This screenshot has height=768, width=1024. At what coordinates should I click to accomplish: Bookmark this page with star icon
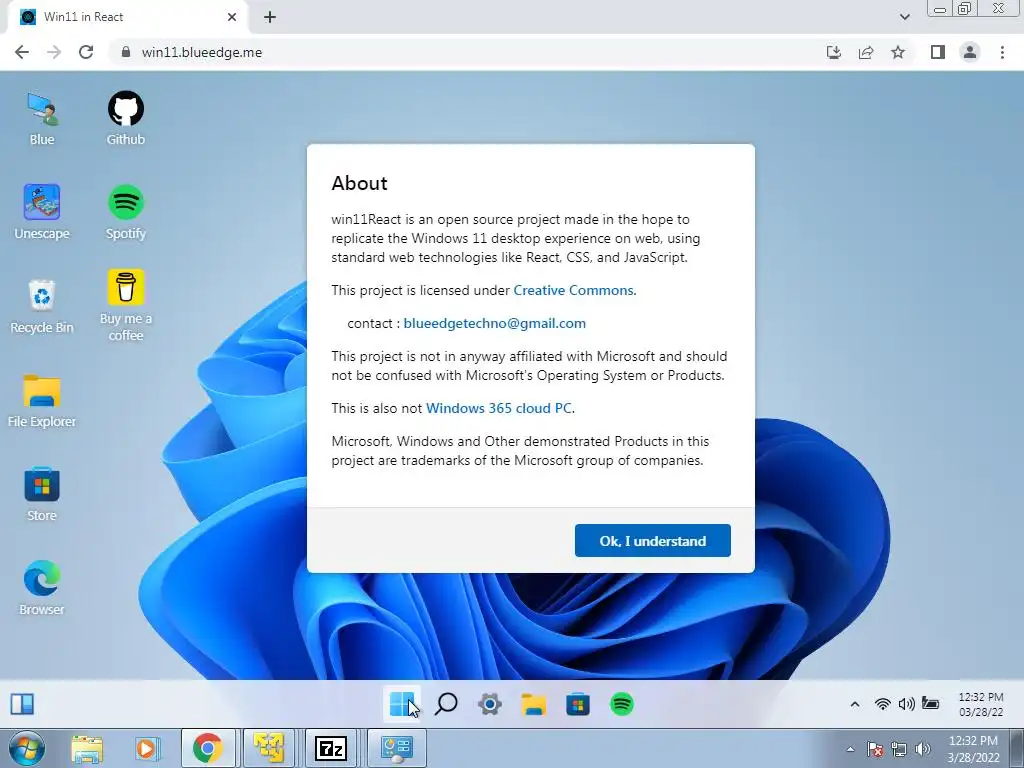pos(898,52)
